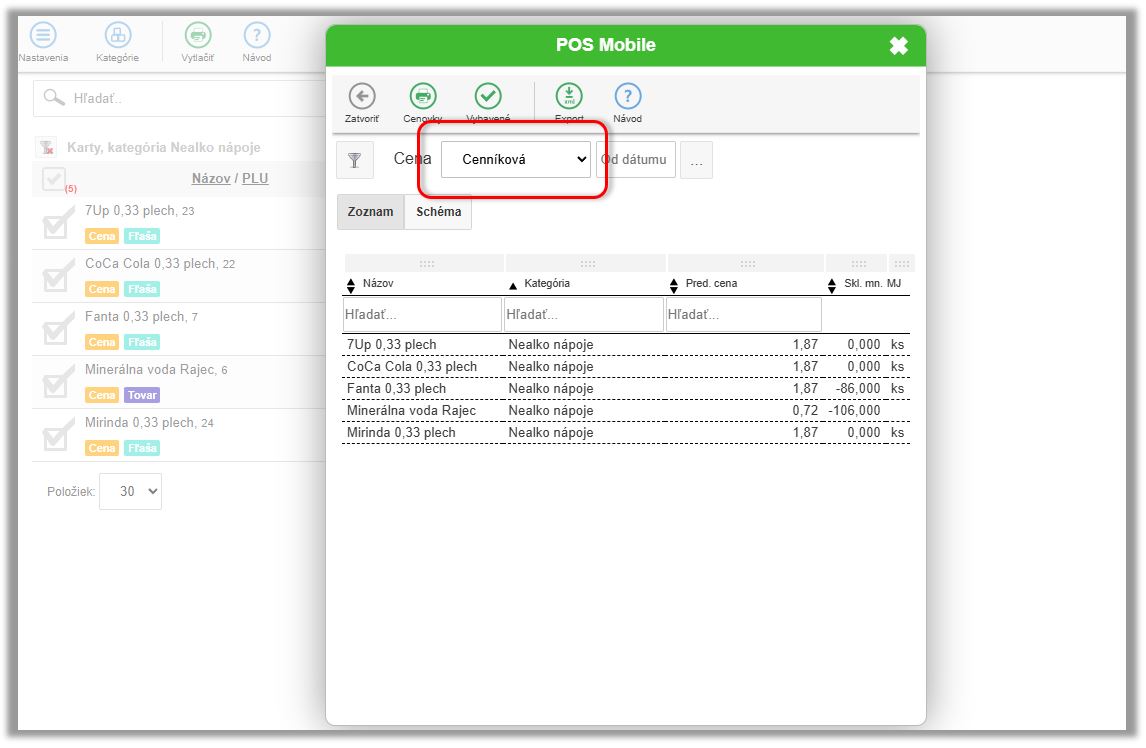Toggle checkbox for Mirinda 0,33 plech
Viewport: 1146px width, 748px height.
pyautogui.click(x=55, y=434)
